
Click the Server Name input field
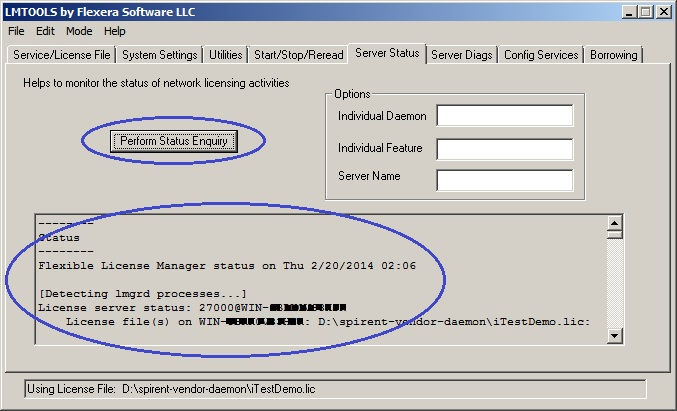504,180
